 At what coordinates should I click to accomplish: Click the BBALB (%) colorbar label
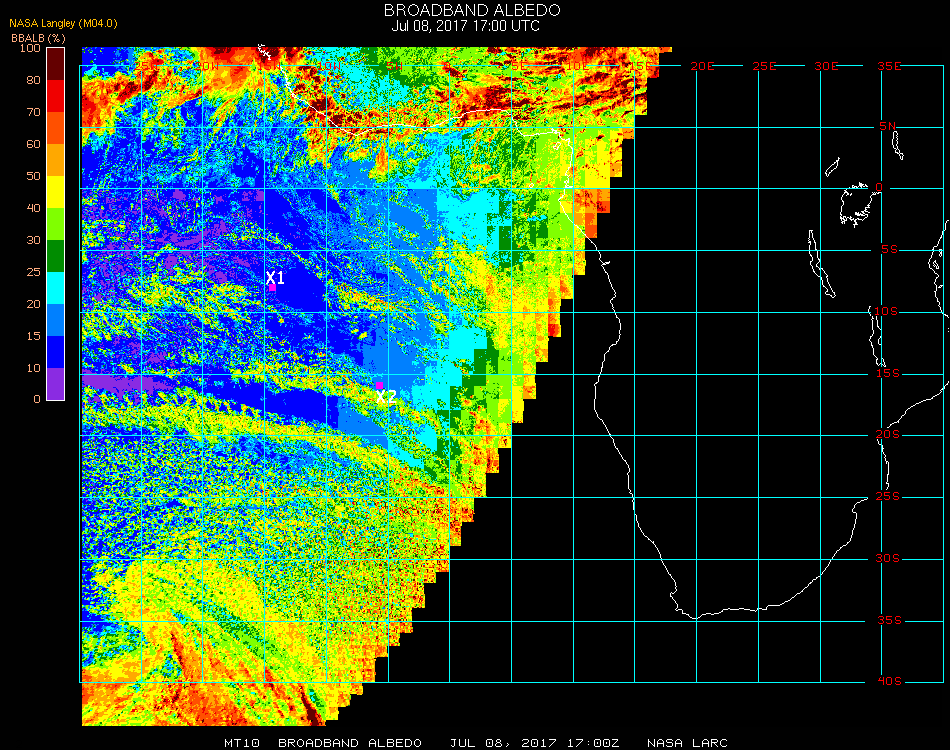(39, 37)
